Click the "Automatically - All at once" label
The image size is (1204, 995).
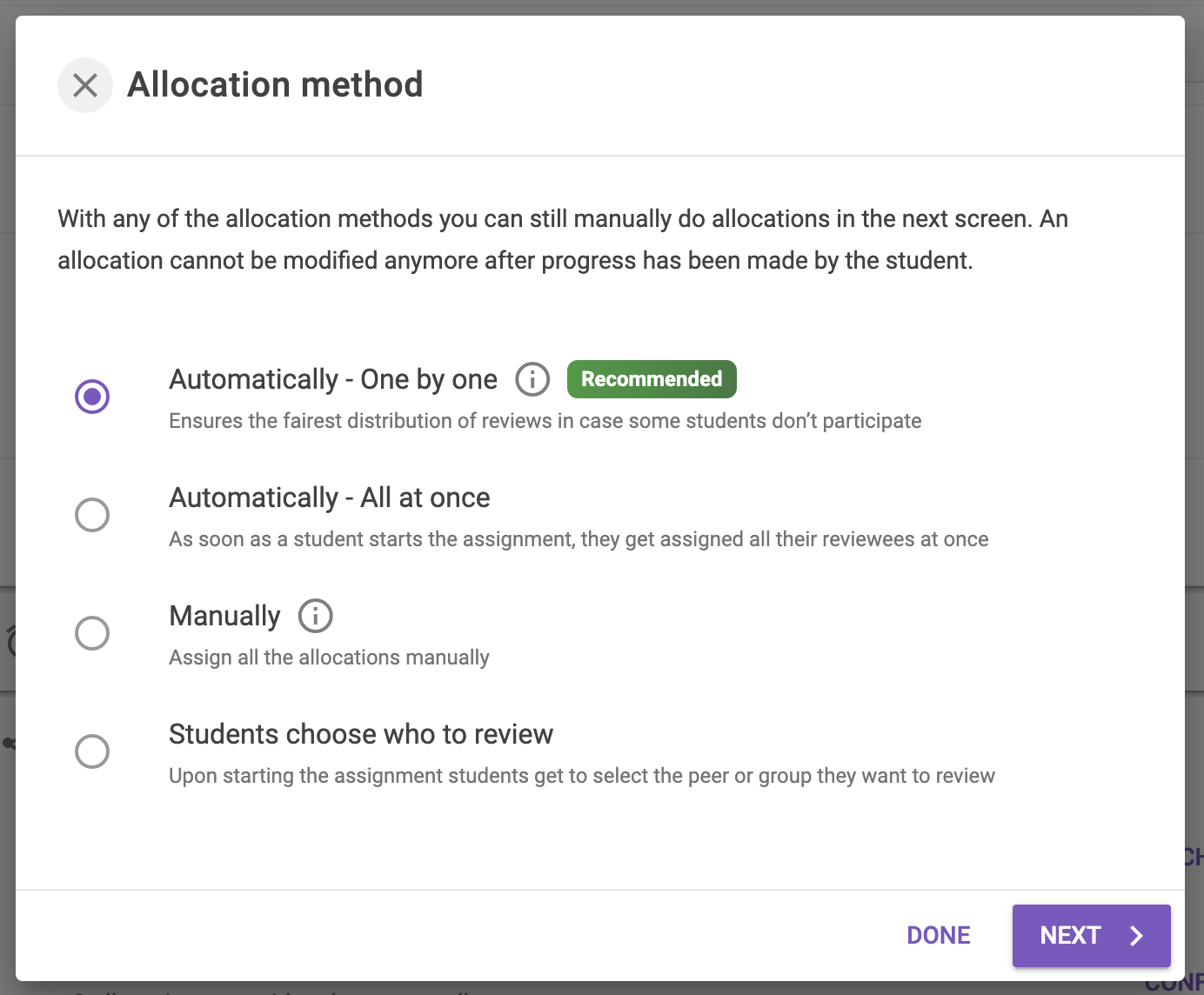(330, 498)
